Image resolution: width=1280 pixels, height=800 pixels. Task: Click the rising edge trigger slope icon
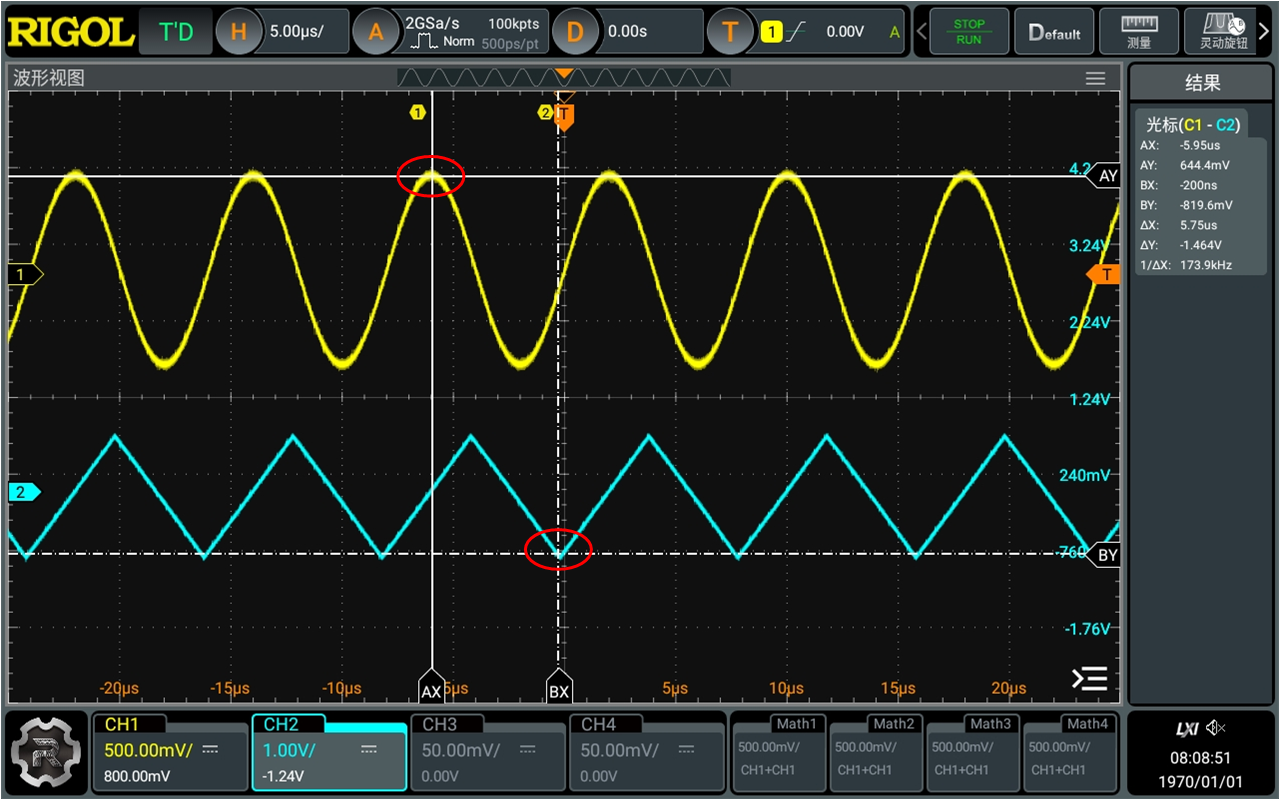(796, 32)
